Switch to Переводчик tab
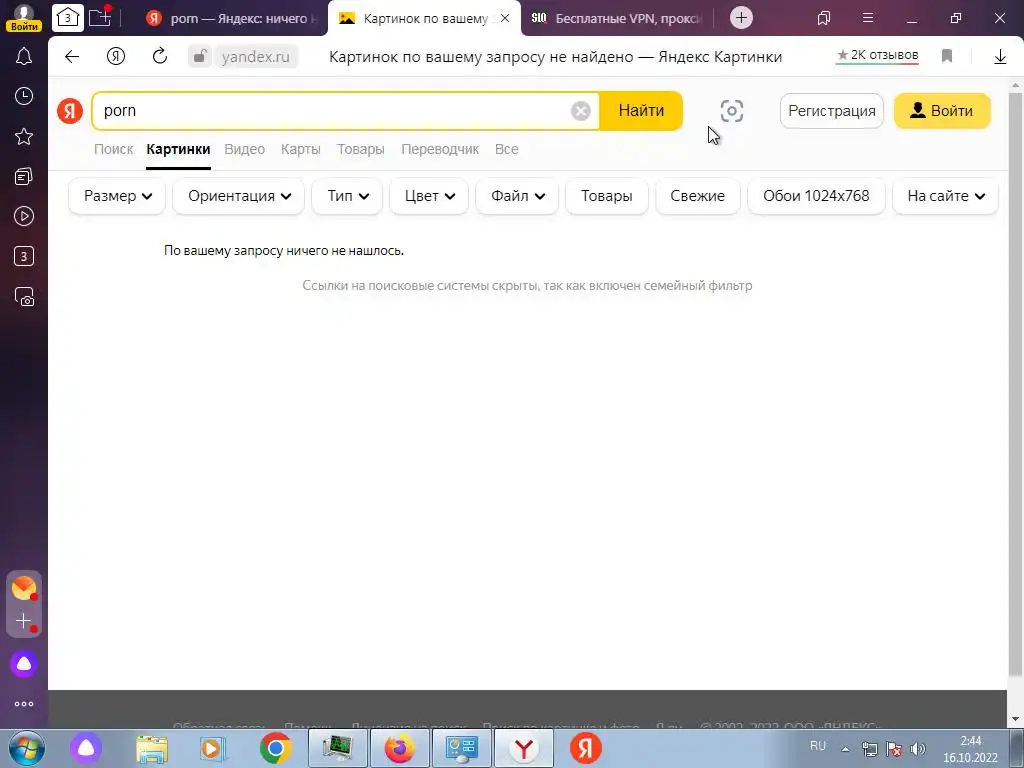 pos(440,150)
